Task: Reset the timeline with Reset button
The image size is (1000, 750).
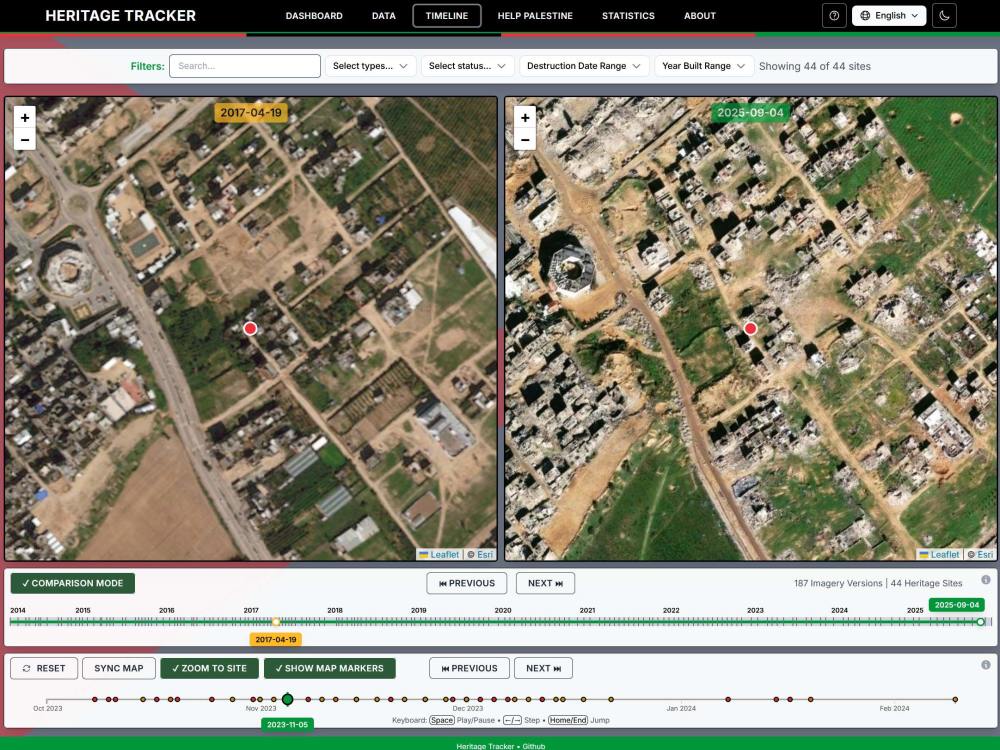Action: (x=44, y=668)
